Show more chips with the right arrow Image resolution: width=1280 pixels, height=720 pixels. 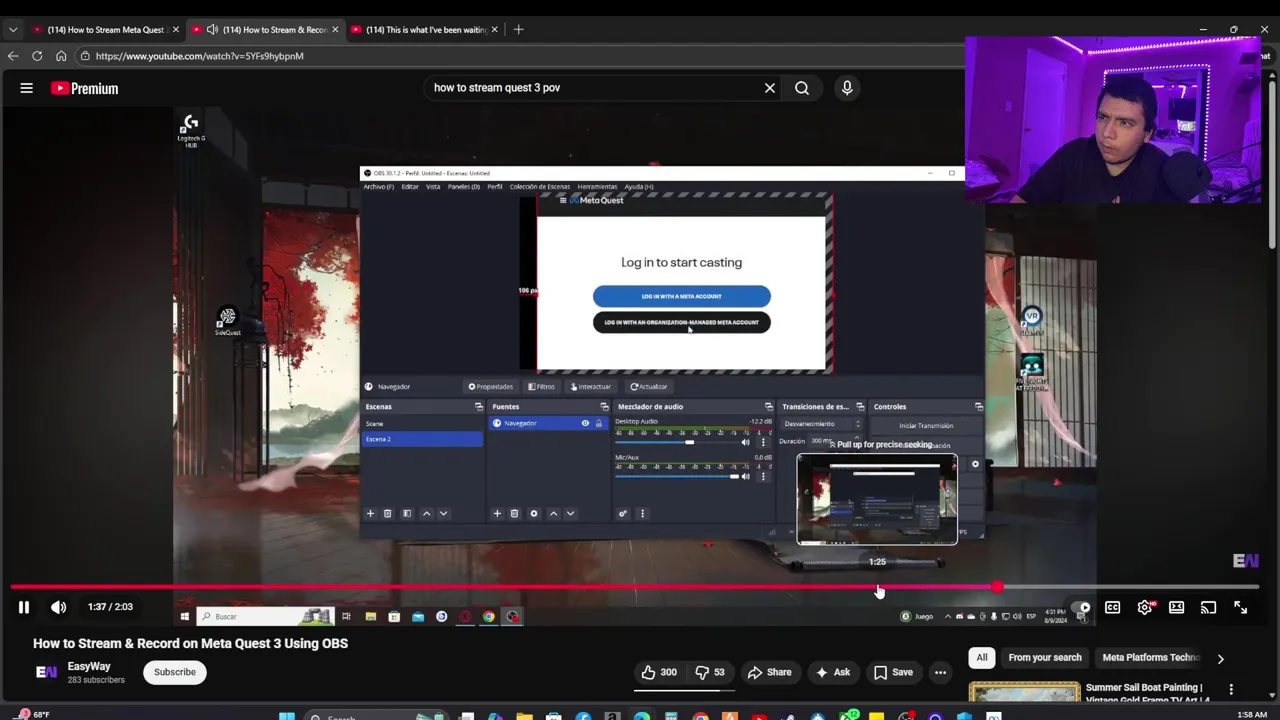pyautogui.click(x=1220, y=658)
